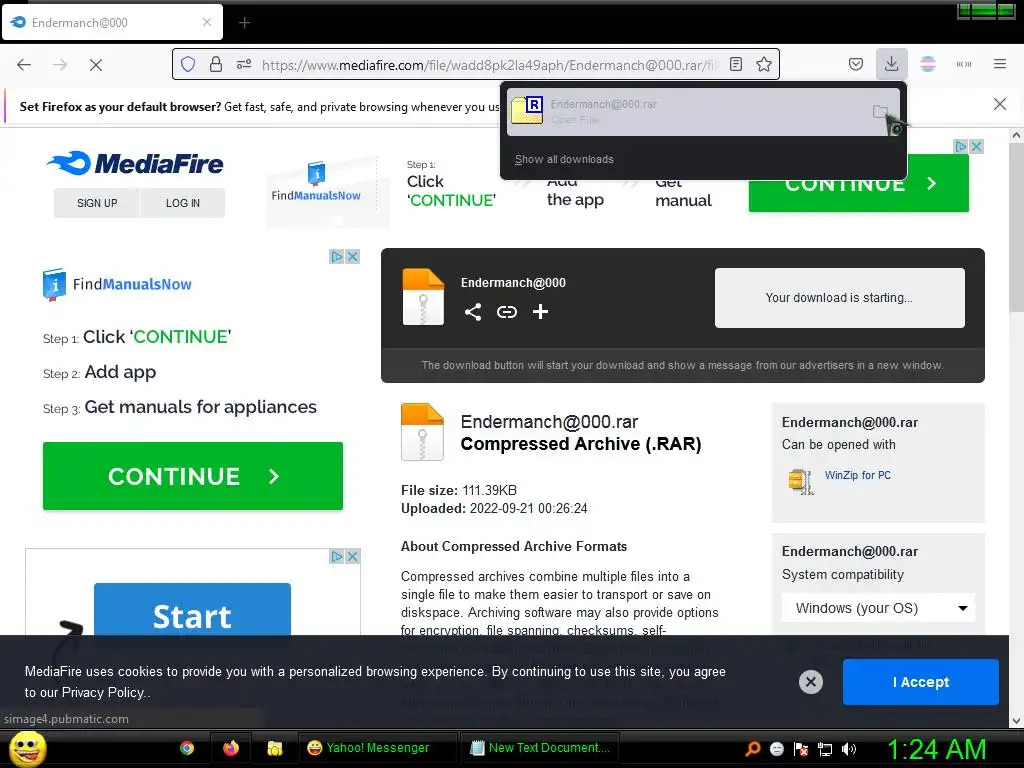Click the FindManualsNow banner logo
Screen dimensions: 1024x768
[x=316, y=182]
